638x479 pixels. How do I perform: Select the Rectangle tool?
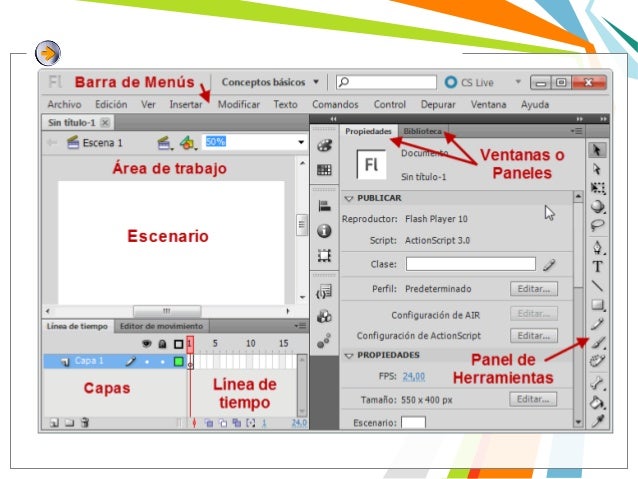point(597,304)
